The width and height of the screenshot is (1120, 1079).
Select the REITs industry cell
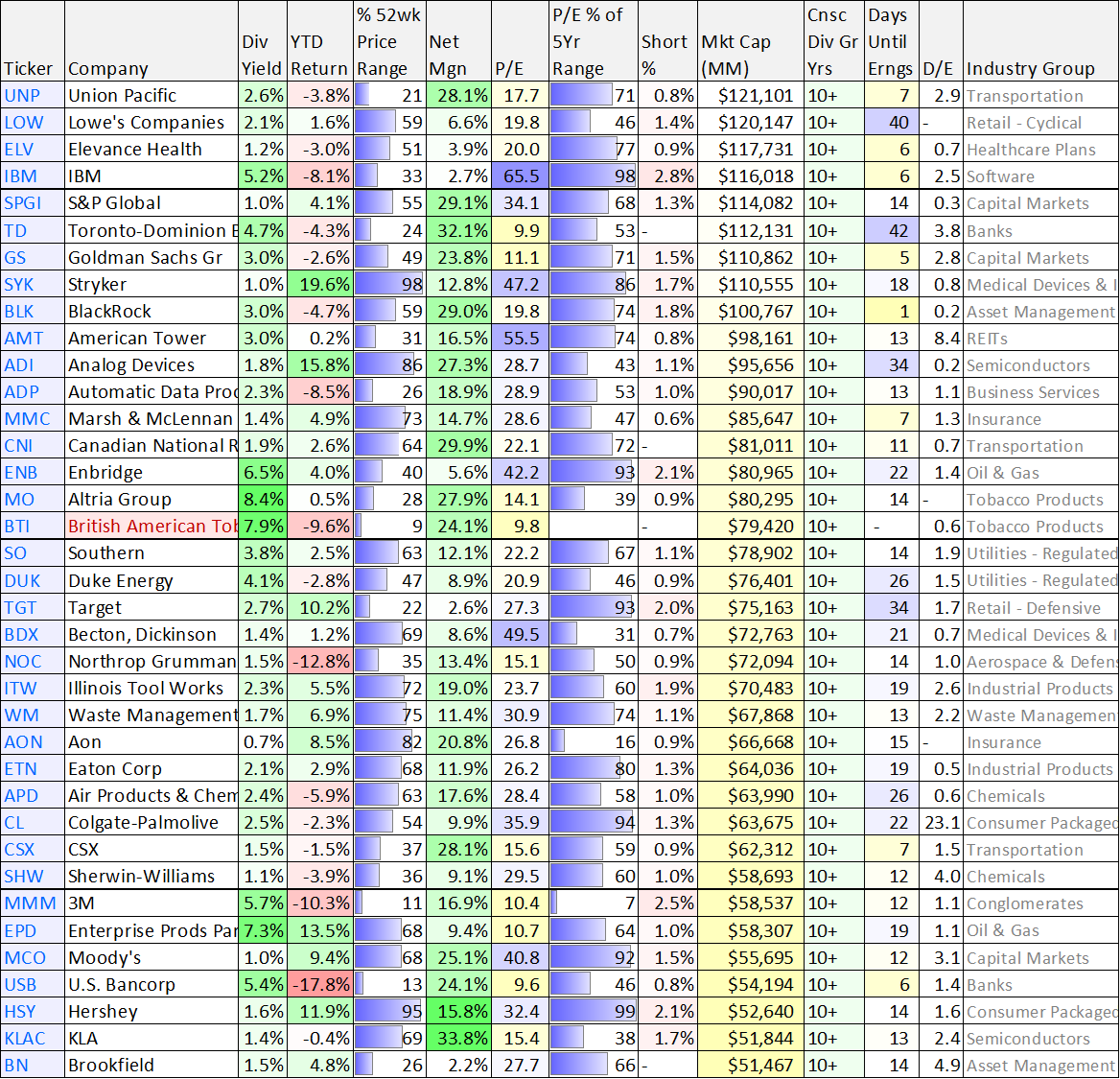click(1040, 338)
